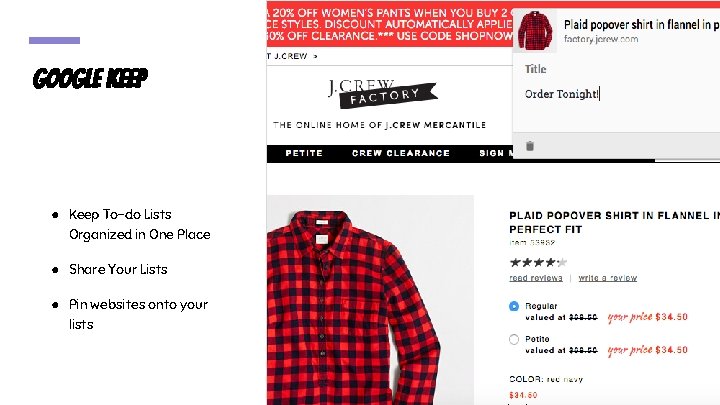
Task: Click the Order Tonight! note text
Action: pos(562,94)
